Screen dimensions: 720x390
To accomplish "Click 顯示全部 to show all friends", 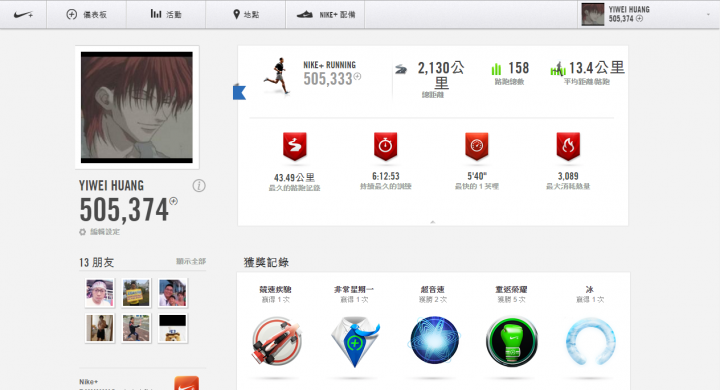I will click(191, 261).
